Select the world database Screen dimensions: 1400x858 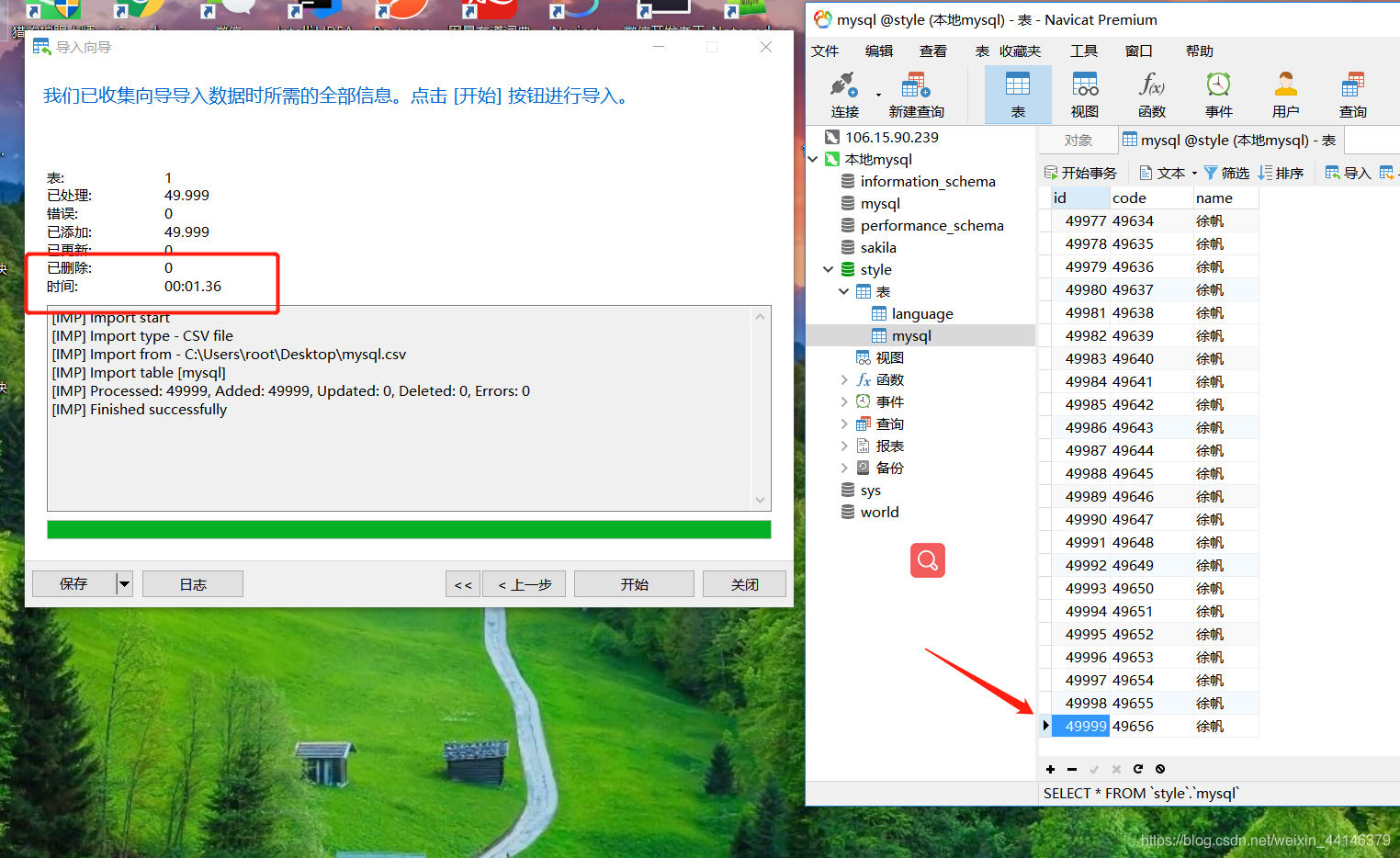[x=879, y=512]
